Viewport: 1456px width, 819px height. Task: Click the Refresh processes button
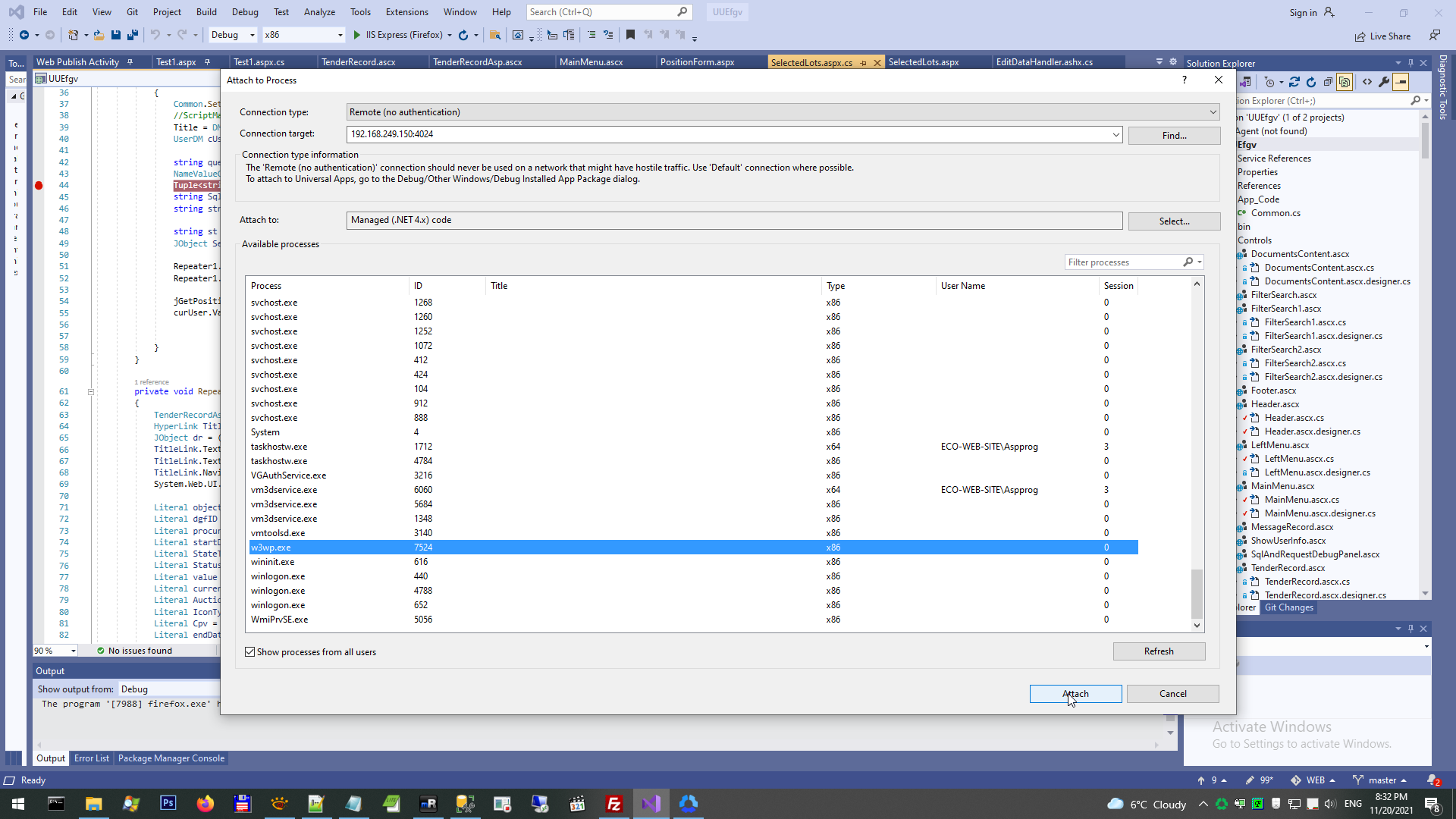point(1158,651)
